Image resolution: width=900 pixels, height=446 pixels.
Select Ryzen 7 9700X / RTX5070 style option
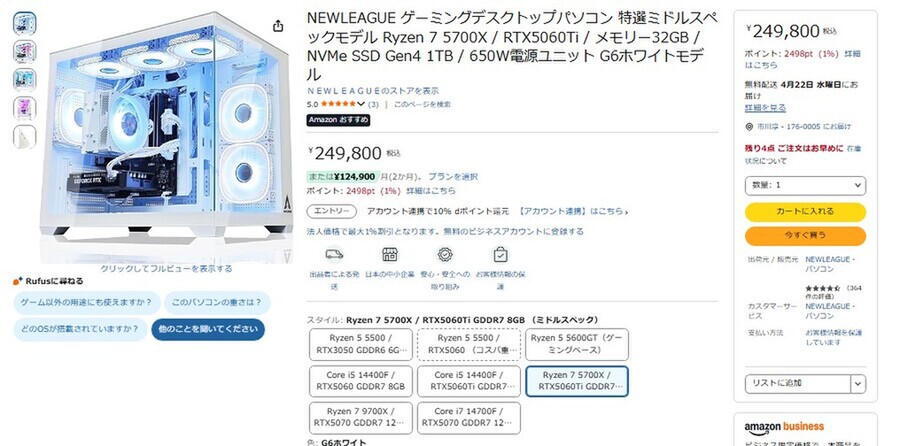pos(361,418)
